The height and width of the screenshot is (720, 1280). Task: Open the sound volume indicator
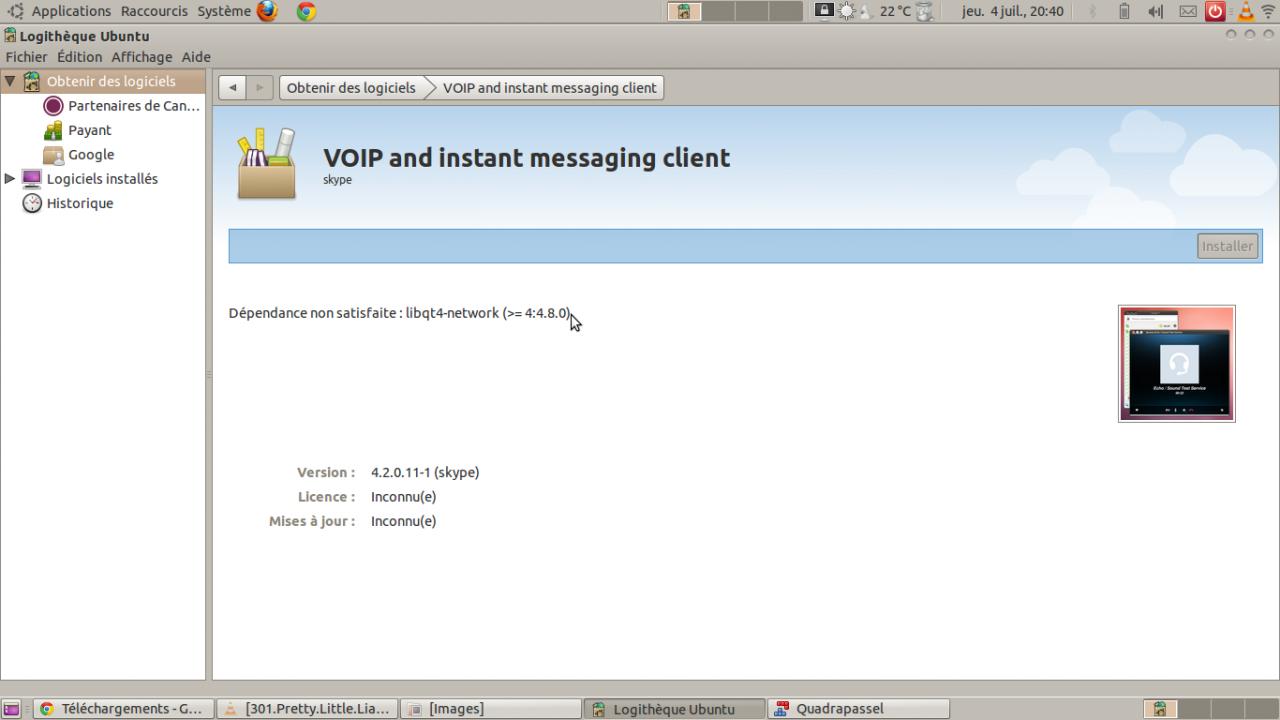coord(1155,11)
